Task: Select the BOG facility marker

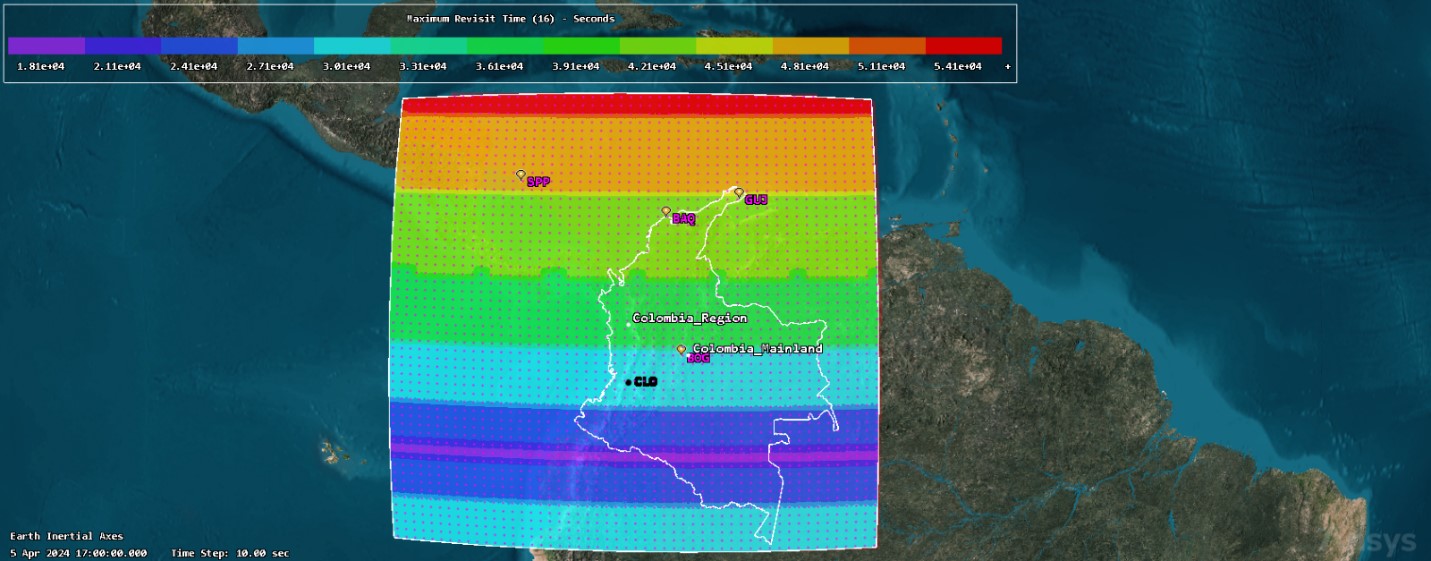Action: pos(682,350)
